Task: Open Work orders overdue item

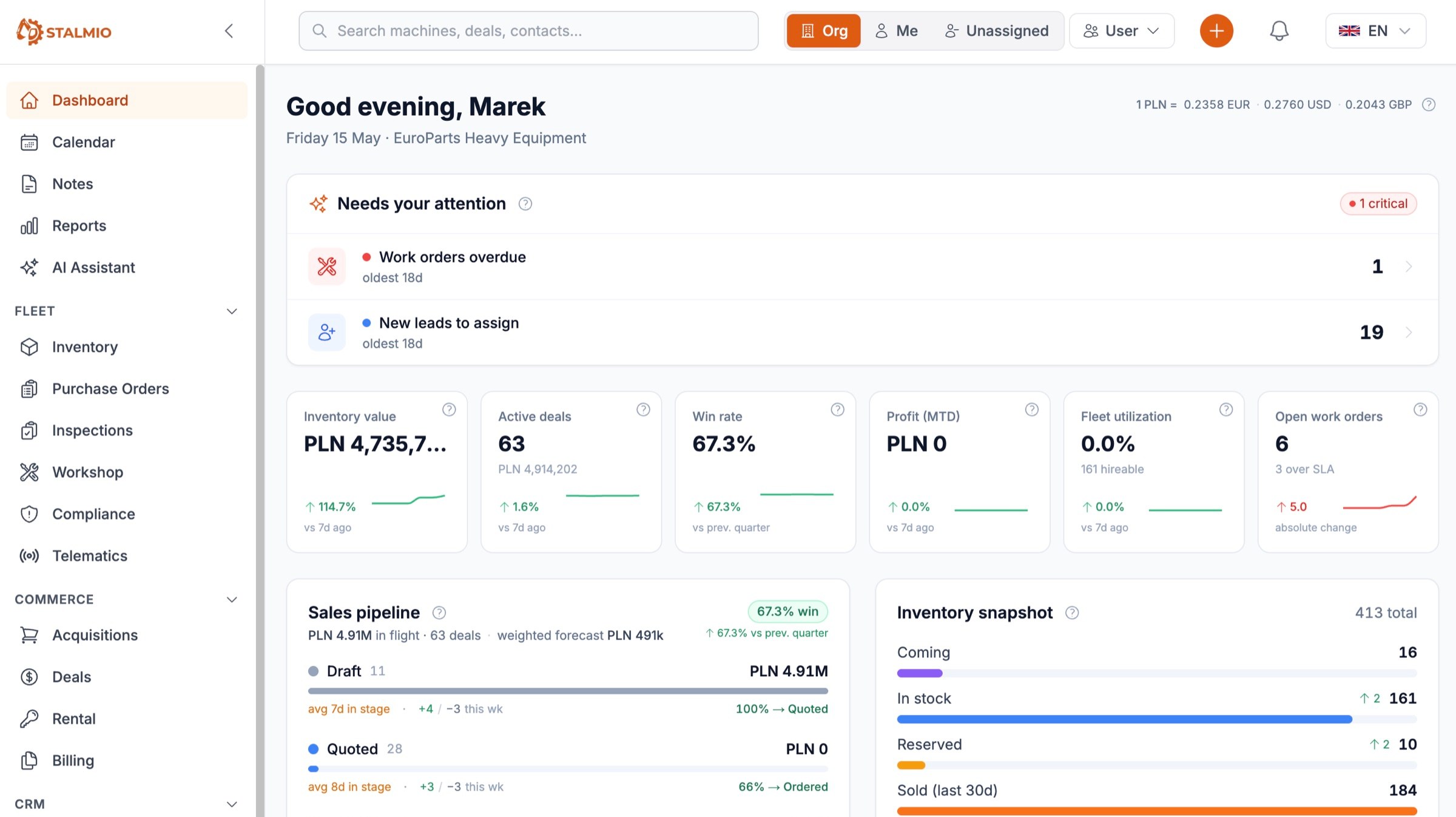Action: point(862,266)
